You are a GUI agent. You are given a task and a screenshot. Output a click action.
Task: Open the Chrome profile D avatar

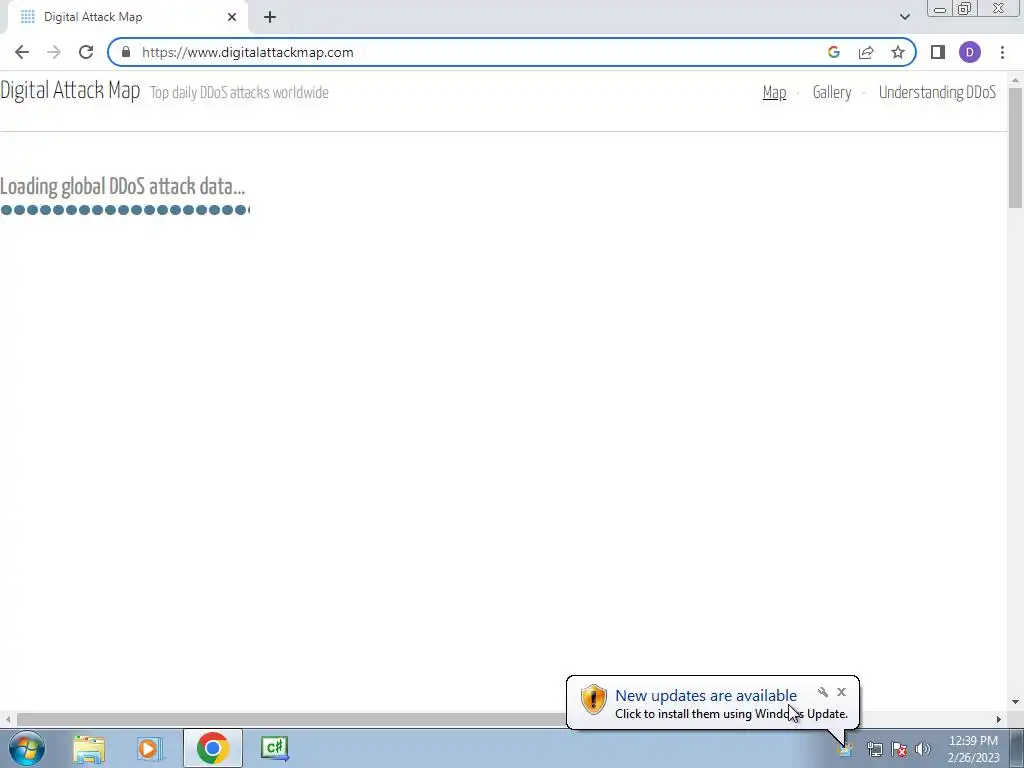point(970,52)
